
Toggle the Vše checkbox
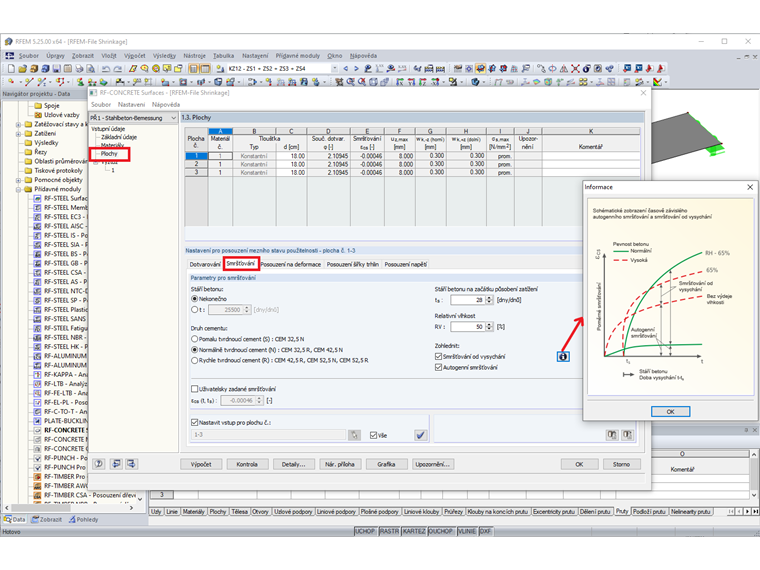(373, 435)
